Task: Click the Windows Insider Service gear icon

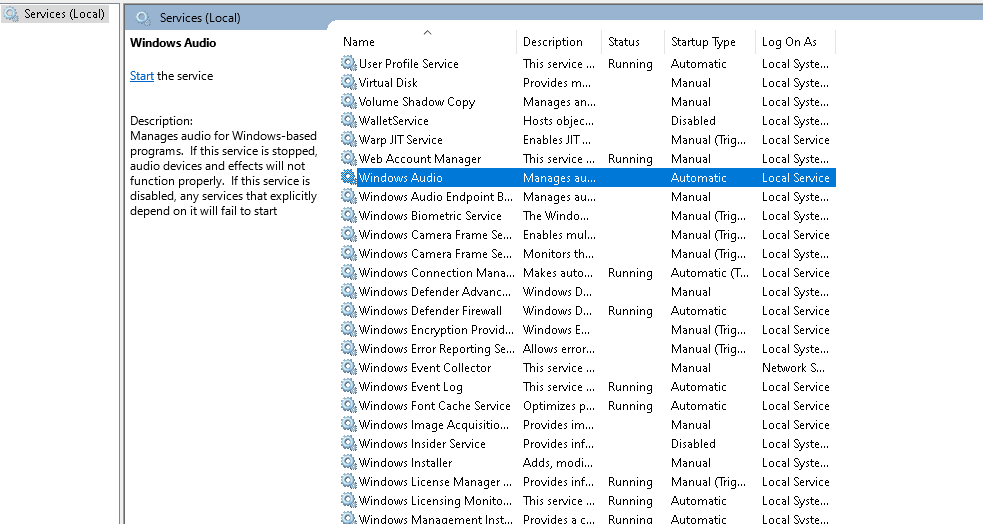Action: point(349,443)
